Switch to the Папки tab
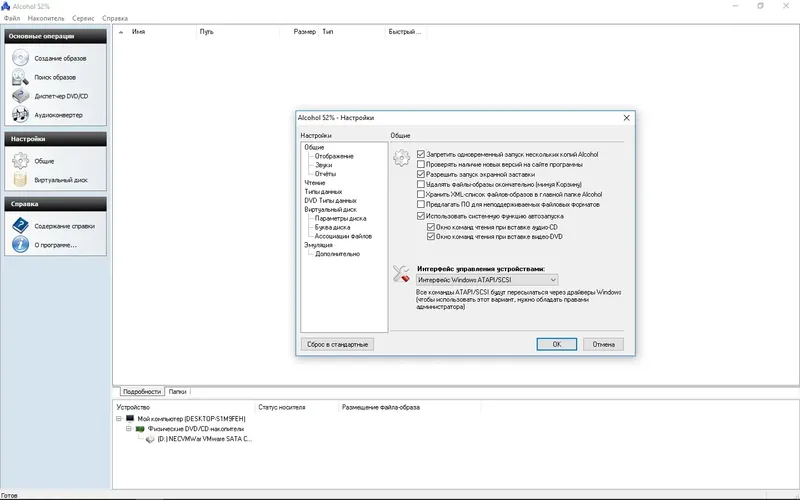800x500 pixels. pos(178,392)
